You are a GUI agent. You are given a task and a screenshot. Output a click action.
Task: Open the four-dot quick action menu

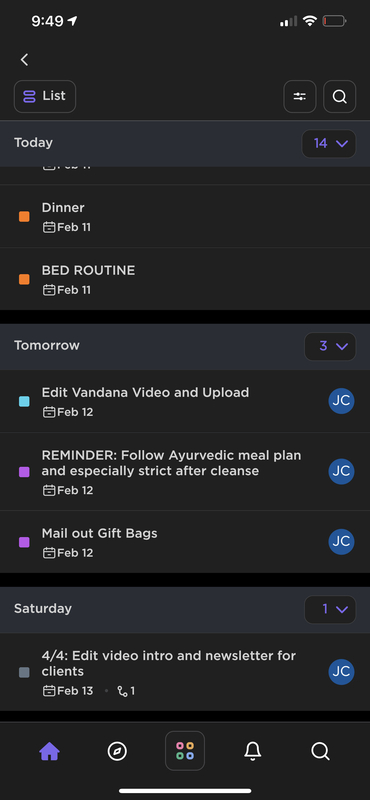(185, 751)
